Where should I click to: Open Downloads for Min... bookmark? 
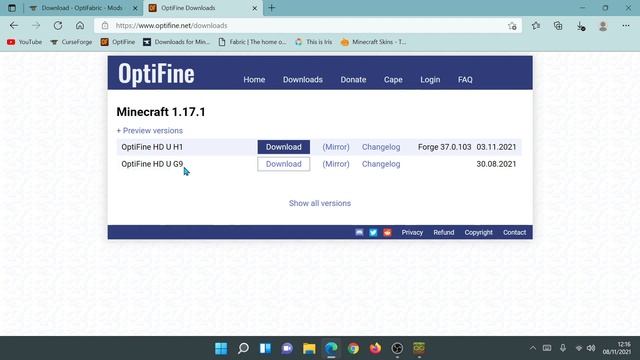(x=176, y=42)
